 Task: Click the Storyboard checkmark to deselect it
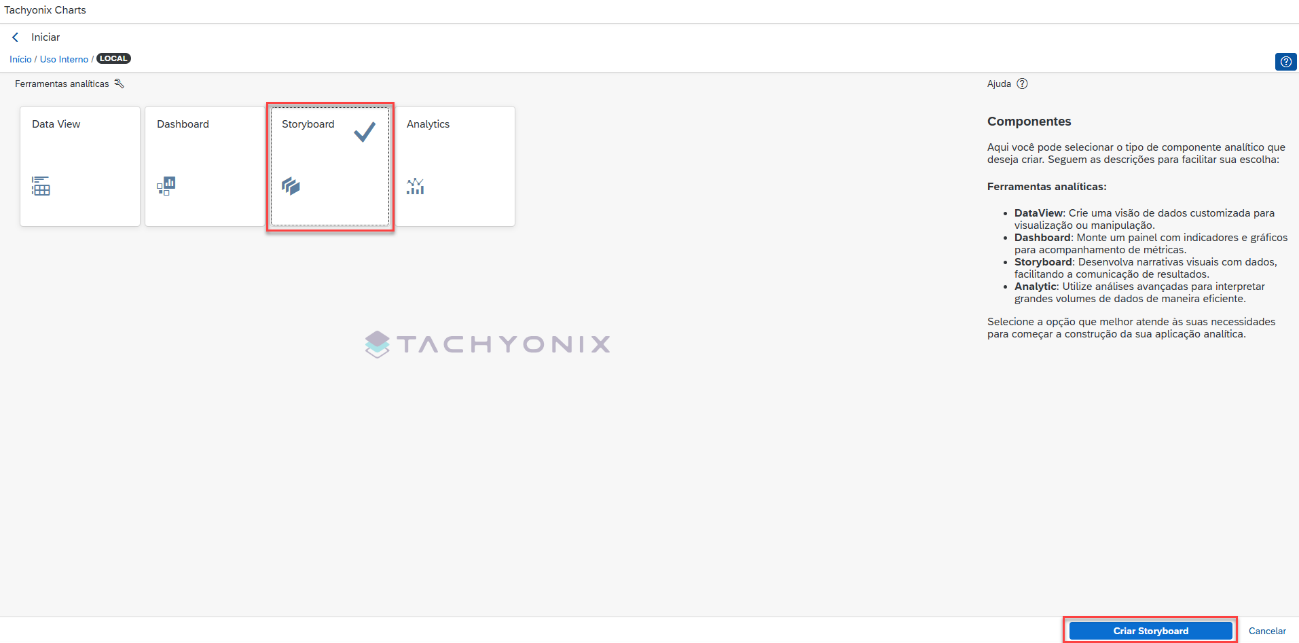[x=364, y=132]
